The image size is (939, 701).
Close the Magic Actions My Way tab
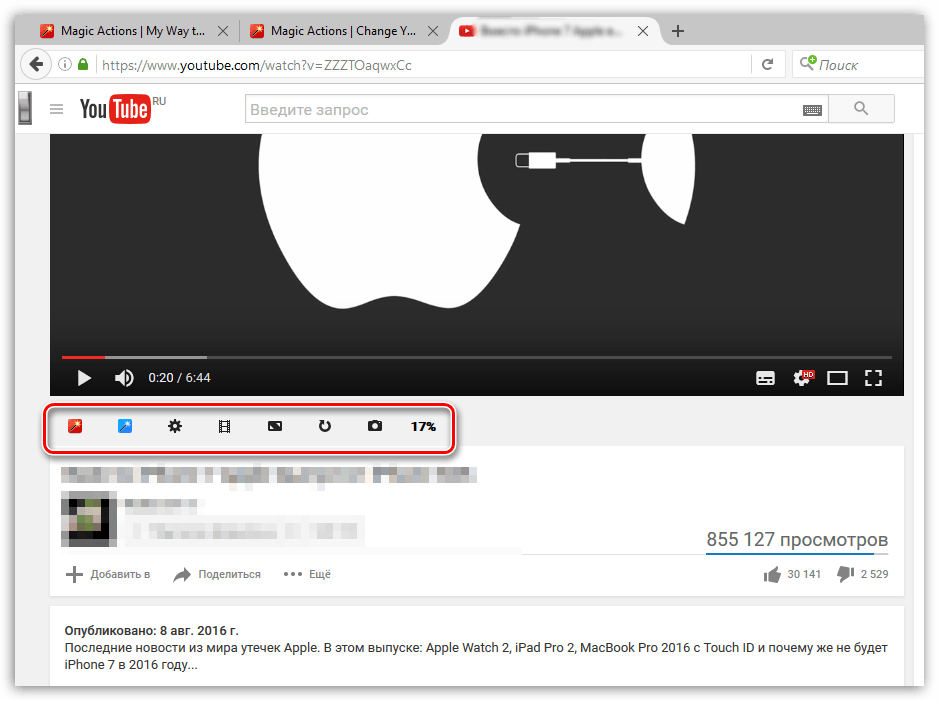tap(223, 31)
